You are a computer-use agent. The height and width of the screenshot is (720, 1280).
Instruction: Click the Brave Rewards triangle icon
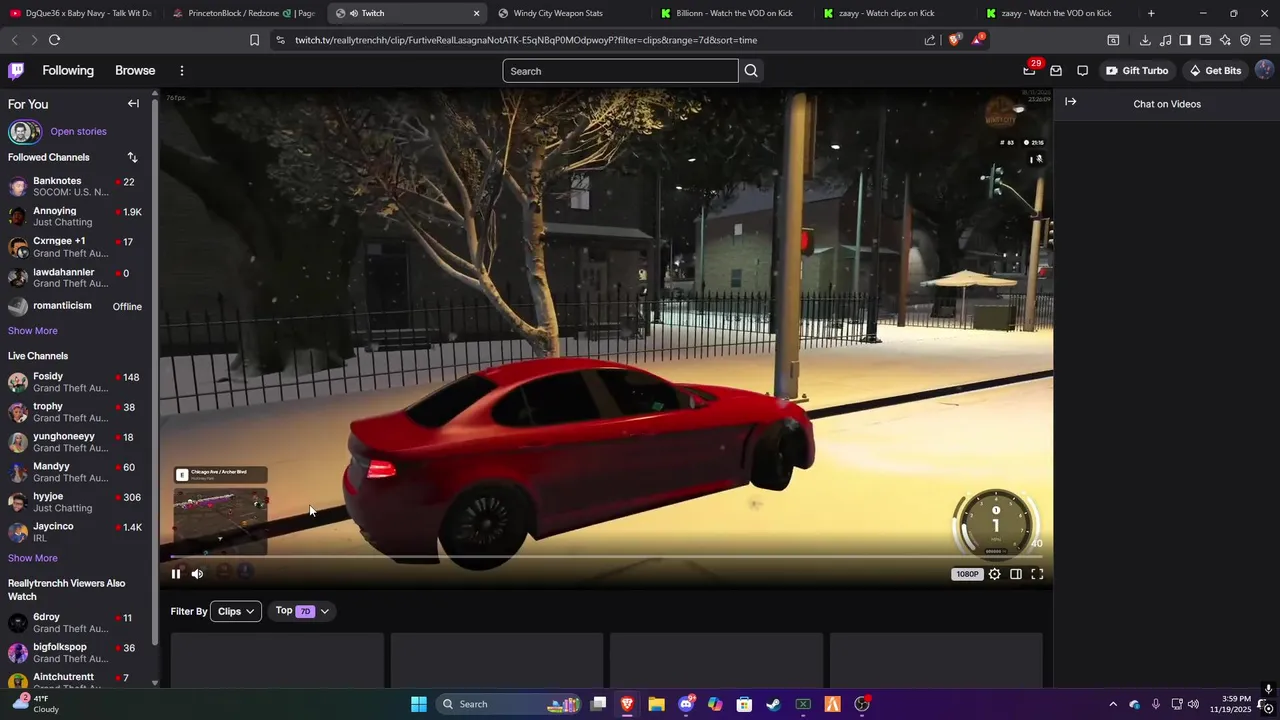click(977, 40)
